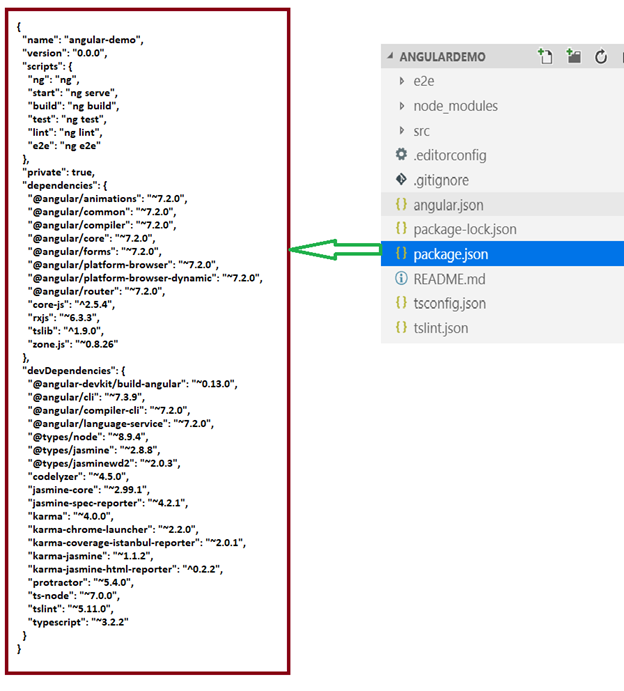Expand the src folder
The image size is (624, 691).
coord(401,130)
